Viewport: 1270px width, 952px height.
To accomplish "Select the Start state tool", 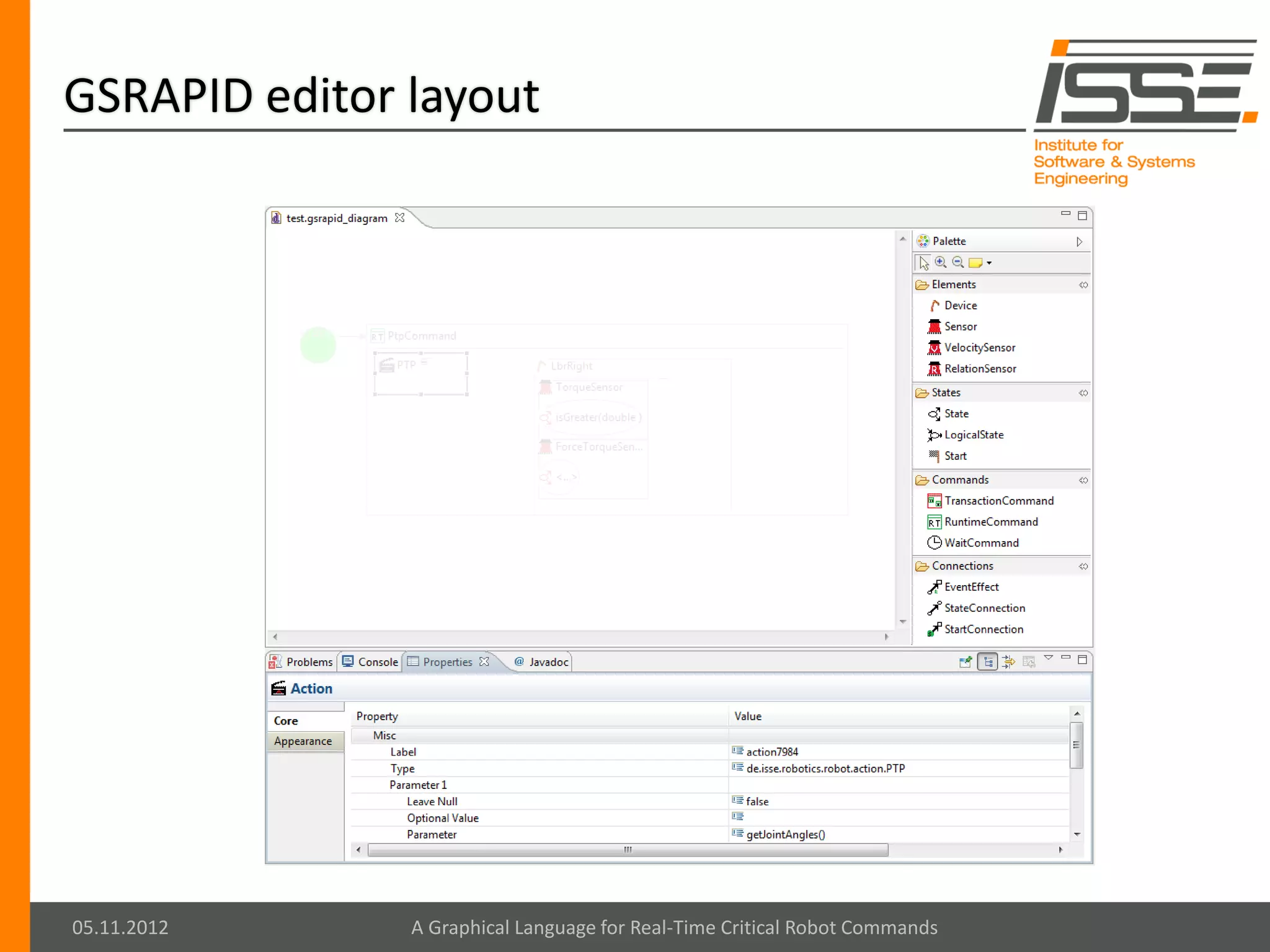I will (948, 456).
